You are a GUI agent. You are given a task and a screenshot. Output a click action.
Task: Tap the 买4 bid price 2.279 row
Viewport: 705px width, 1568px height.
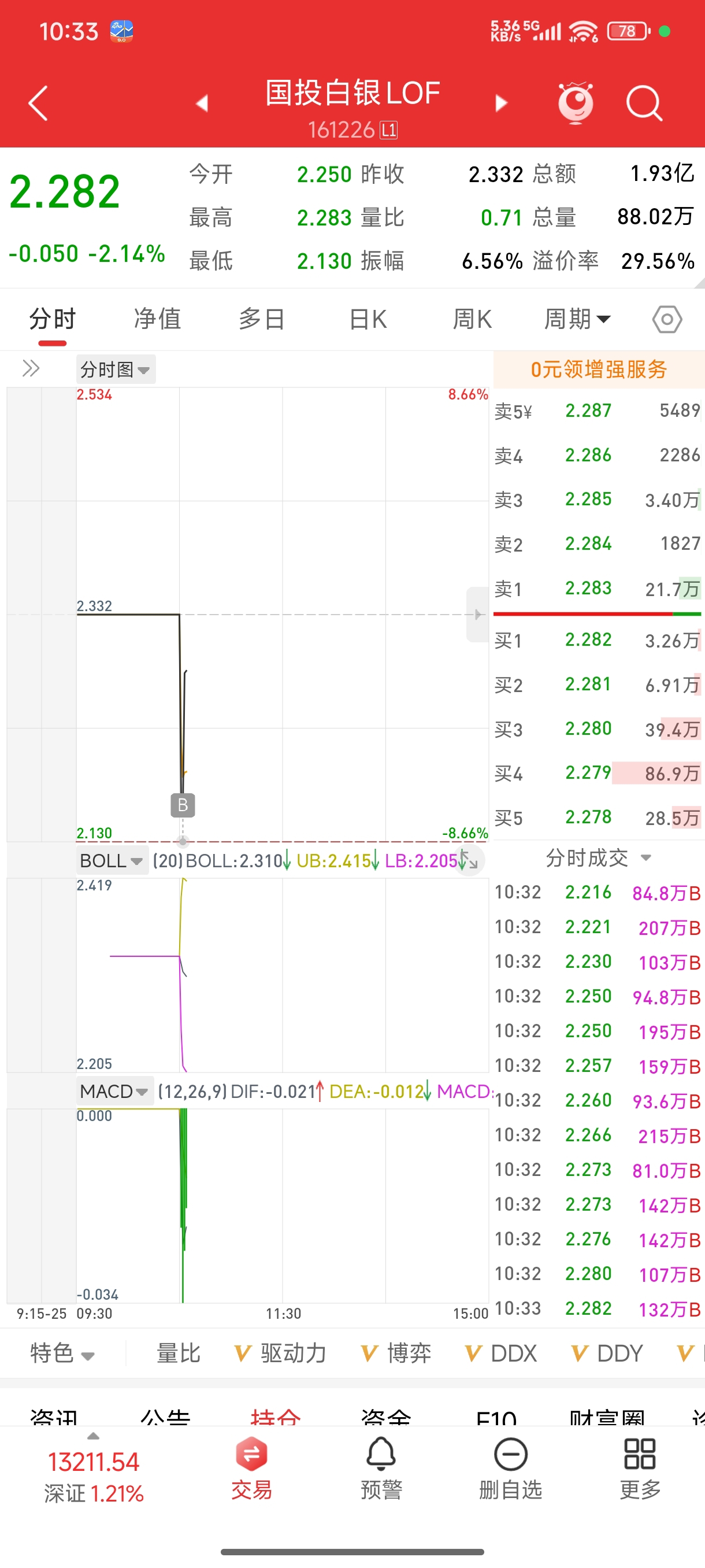click(x=598, y=773)
